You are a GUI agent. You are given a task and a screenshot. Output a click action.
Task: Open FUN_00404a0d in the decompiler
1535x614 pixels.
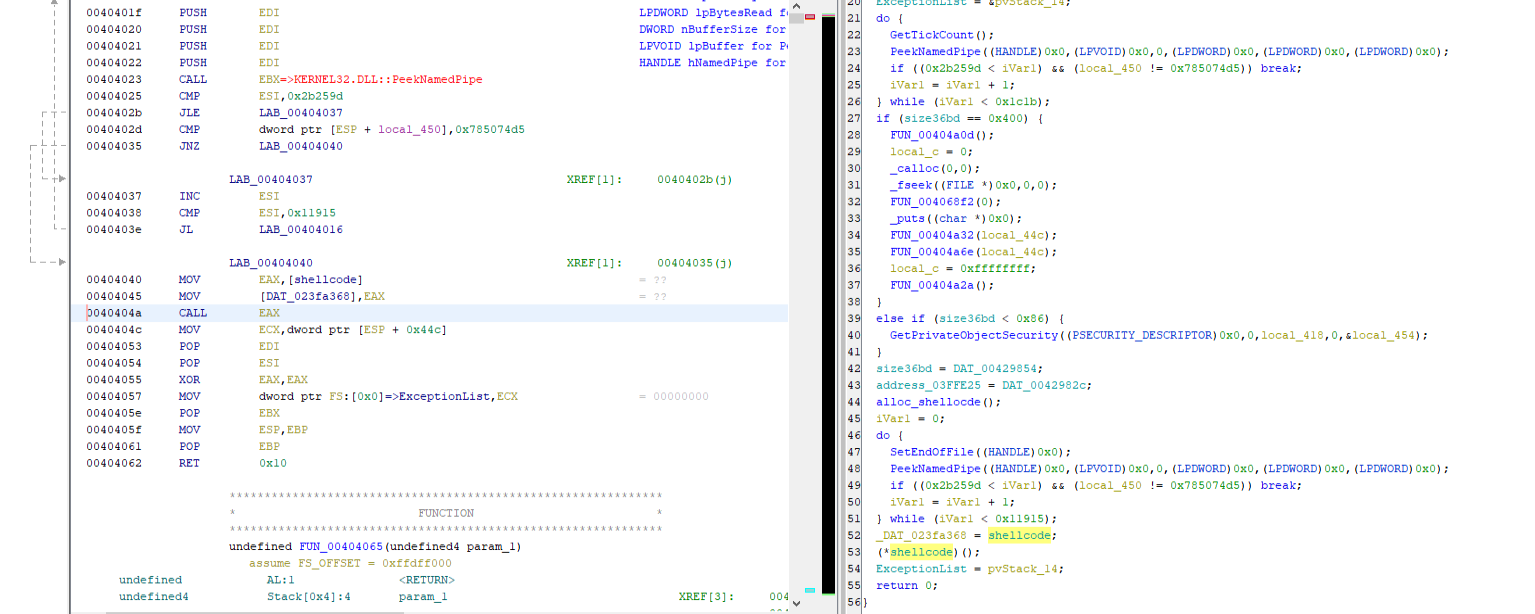pyautogui.click(x=934, y=135)
